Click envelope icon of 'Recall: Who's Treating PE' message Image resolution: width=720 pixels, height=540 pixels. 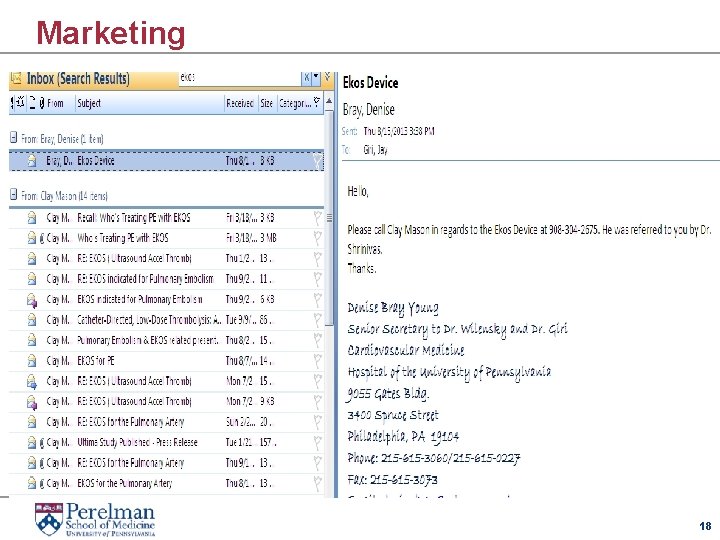(x=32, y=218)
